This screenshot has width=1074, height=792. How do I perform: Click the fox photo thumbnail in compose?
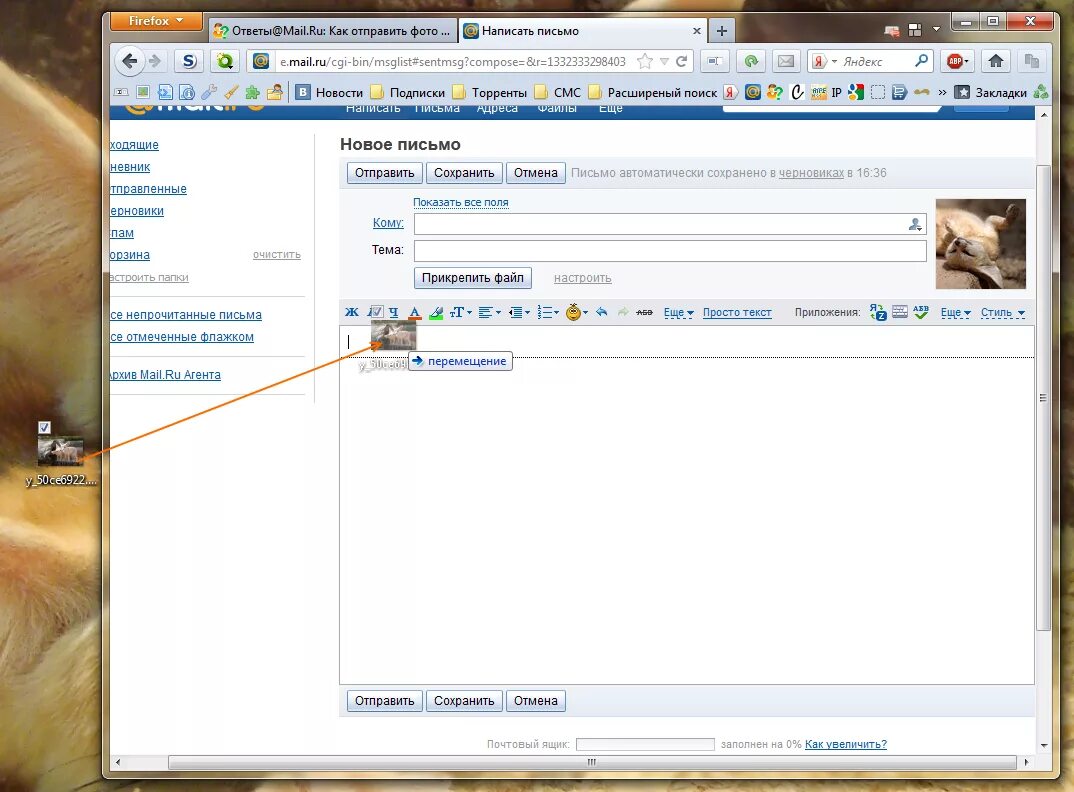(x=981, y=244)
